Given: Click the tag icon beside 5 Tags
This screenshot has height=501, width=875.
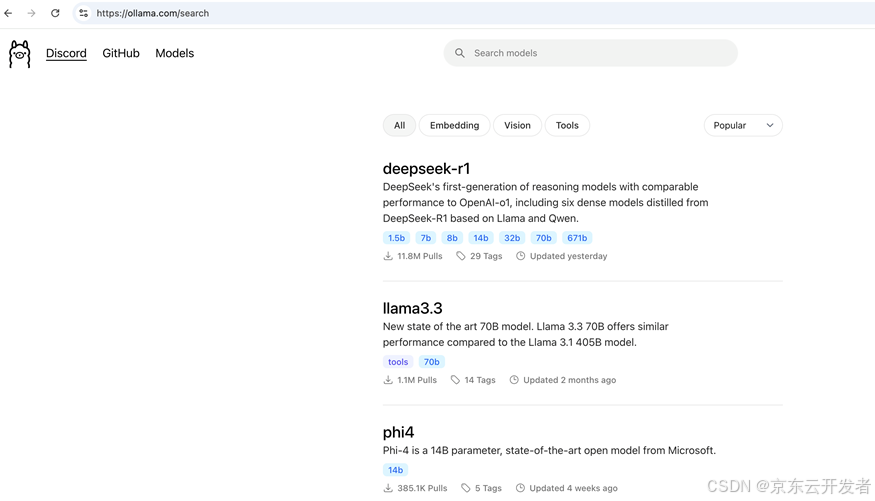Looking at the screenshot, I should tap(465, 488).
